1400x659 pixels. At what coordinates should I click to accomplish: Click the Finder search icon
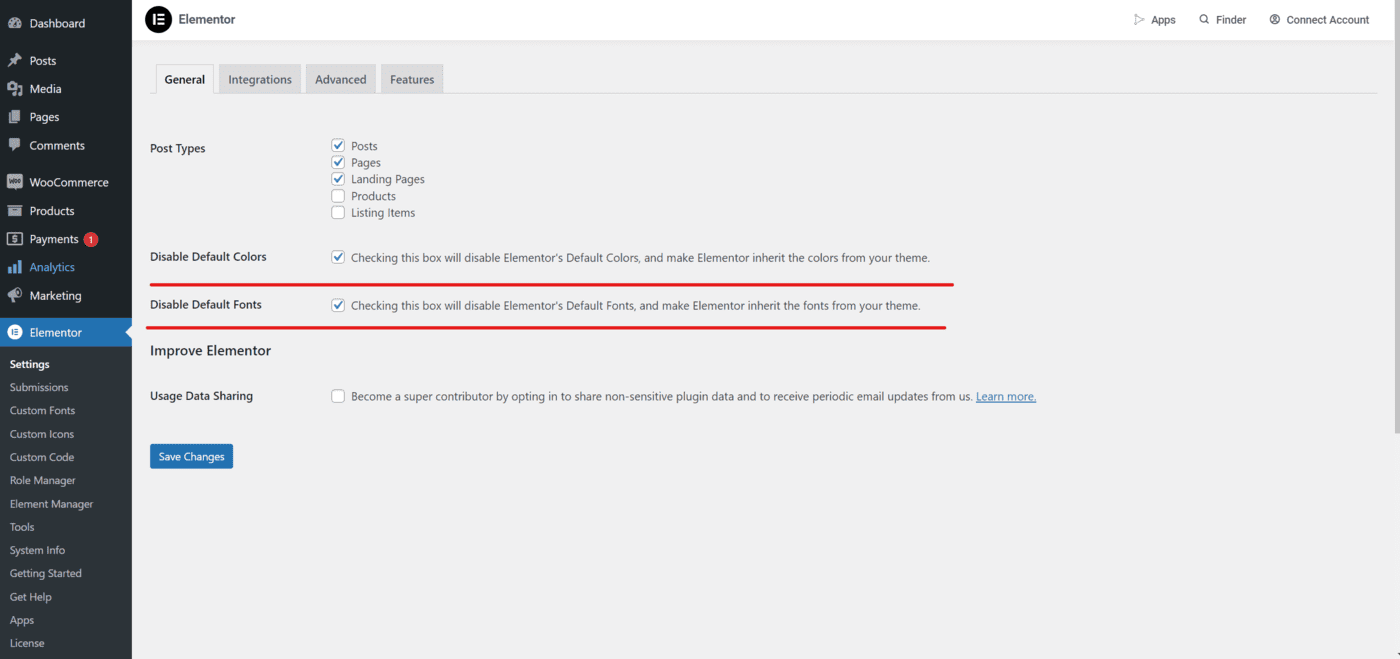1204,20
